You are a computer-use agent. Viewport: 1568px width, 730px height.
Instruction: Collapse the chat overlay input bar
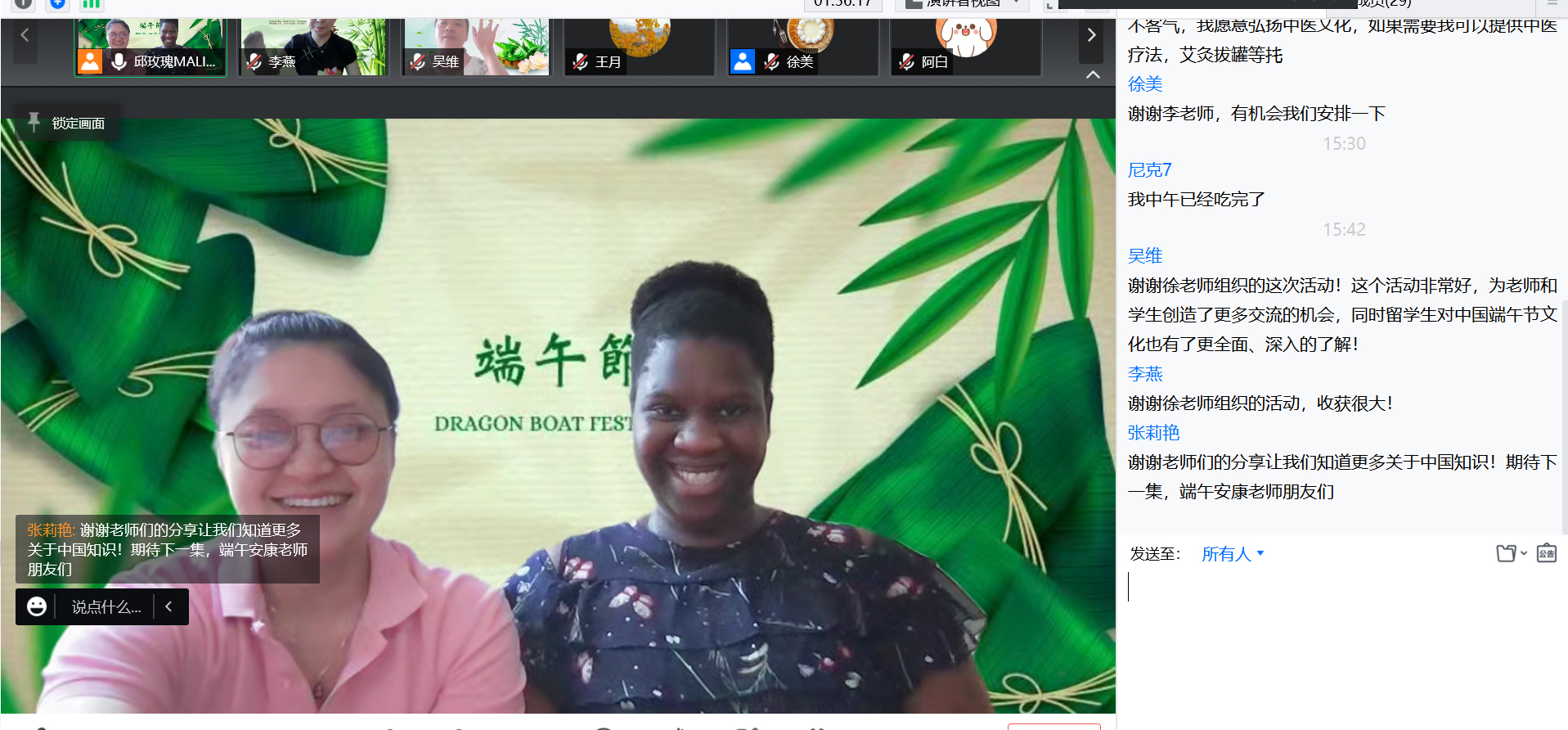click(x=169, y=606)
